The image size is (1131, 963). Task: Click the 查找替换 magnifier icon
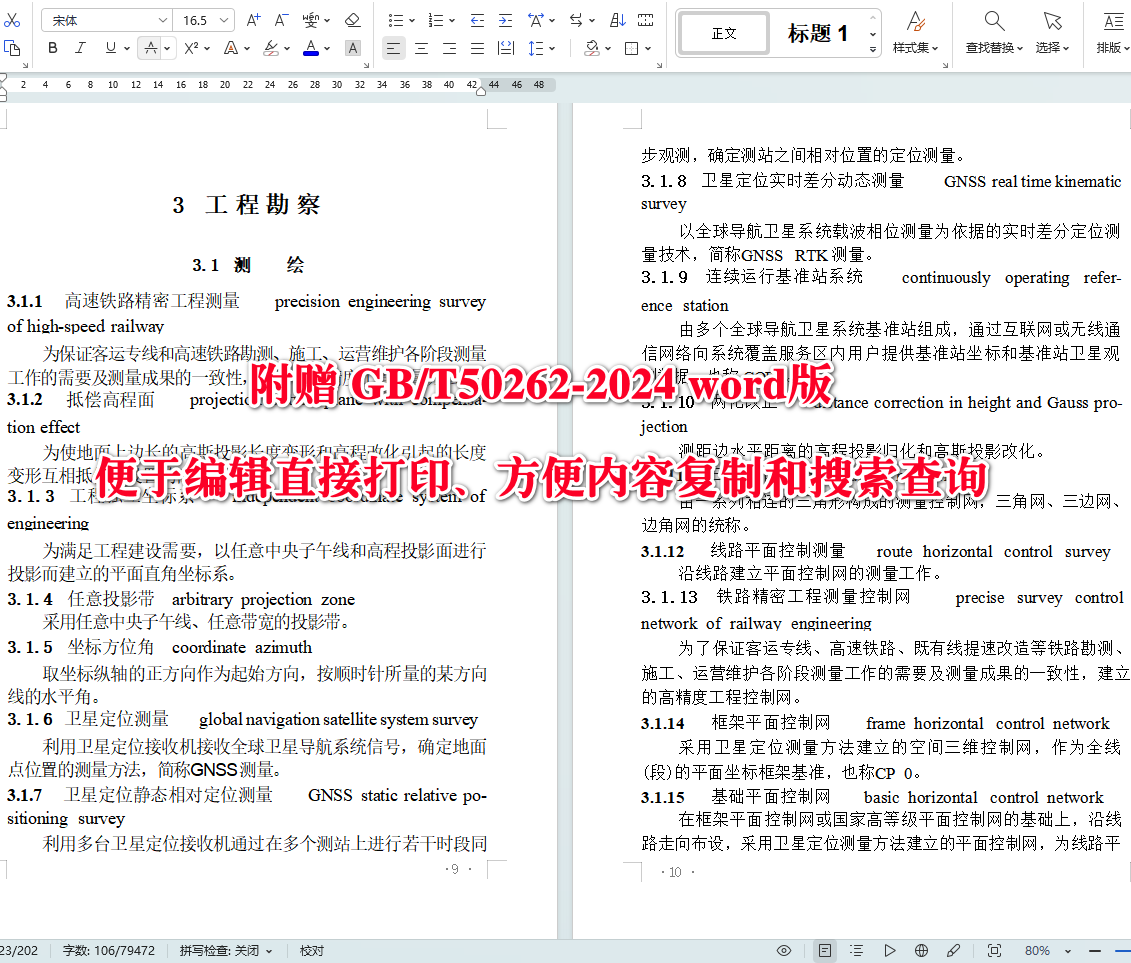coord(993,32)
